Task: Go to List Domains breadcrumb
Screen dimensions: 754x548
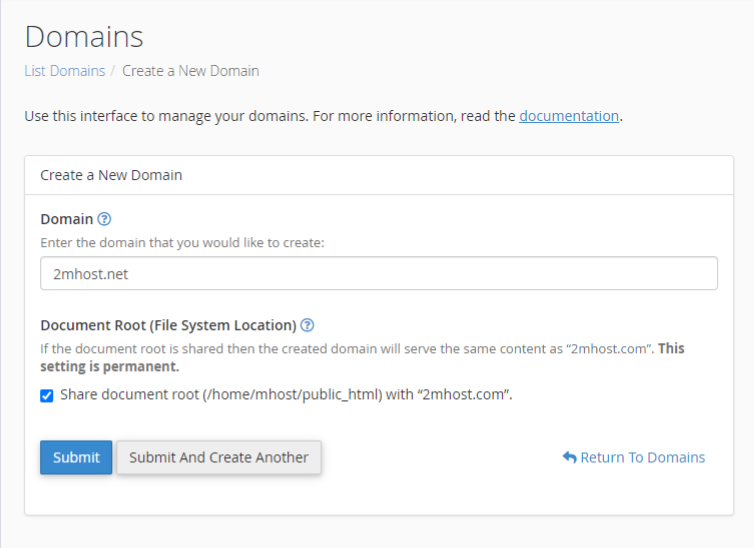Action: tap(64, 71)
